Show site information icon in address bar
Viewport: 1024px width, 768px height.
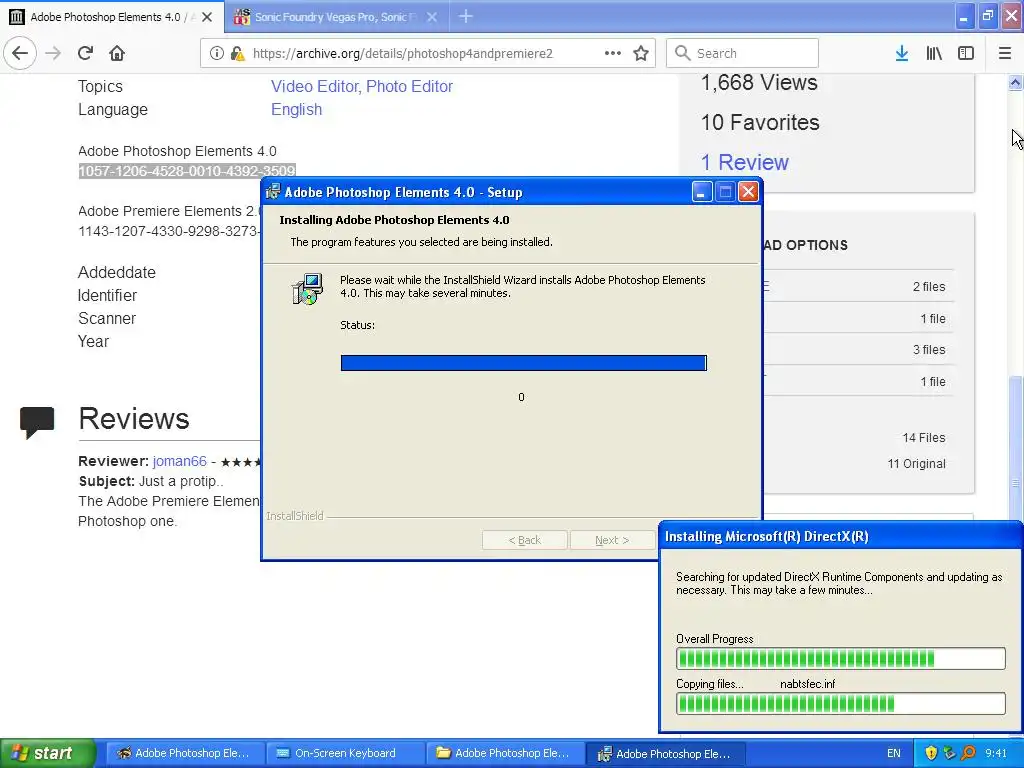click(x=216, y=54)
